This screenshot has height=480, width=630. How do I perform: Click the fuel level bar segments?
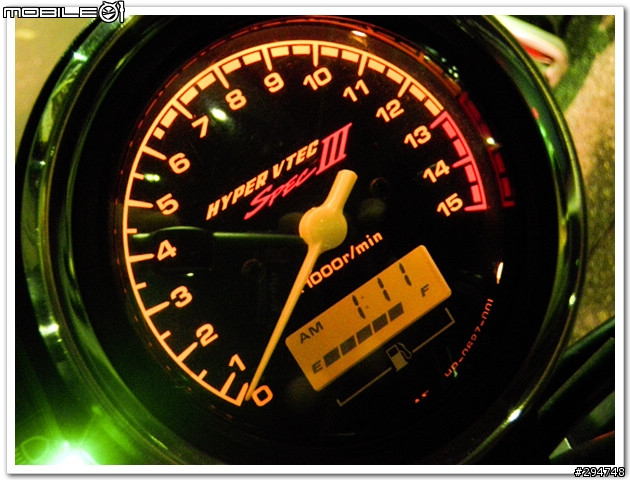pos(364,334)
